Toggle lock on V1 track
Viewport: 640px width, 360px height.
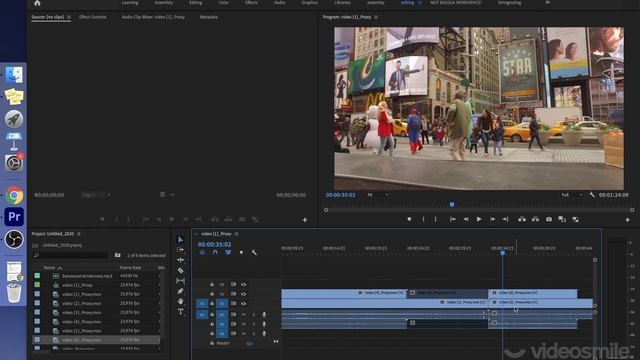coord(212,304)
